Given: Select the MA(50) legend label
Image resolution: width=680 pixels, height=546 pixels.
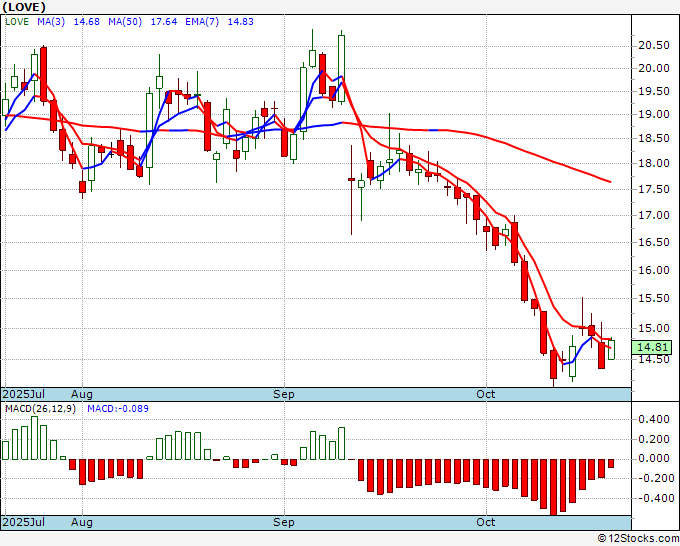Looking at the screenshot, I should click(125, 22).
